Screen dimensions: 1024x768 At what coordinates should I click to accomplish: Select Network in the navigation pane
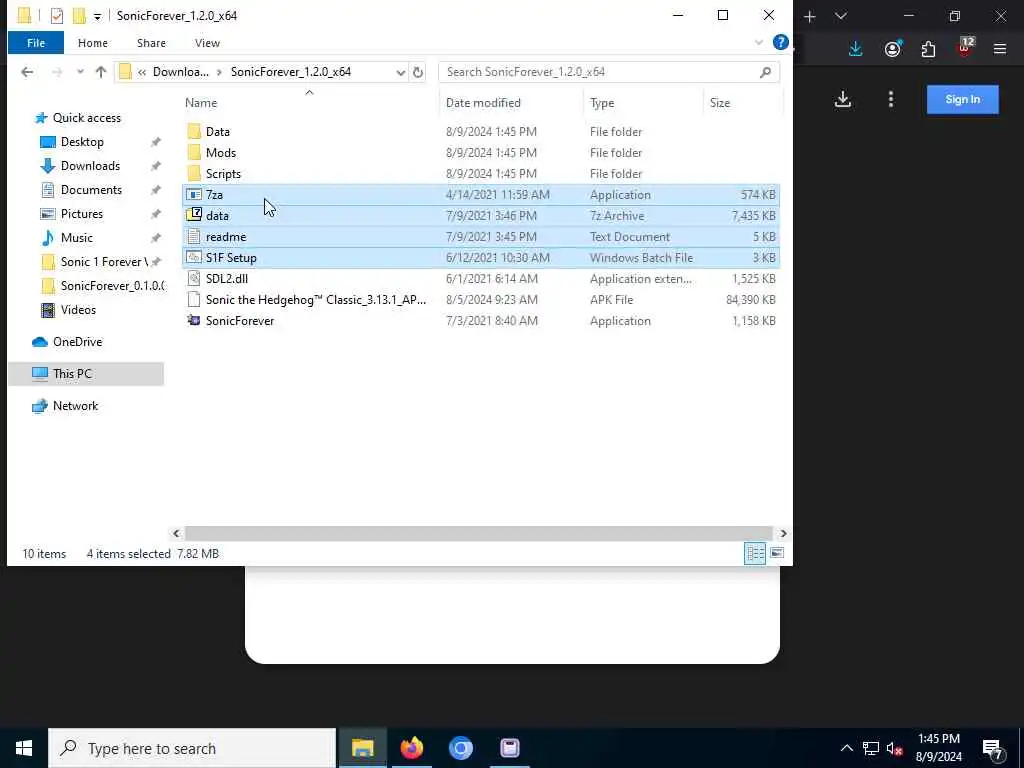(x=75, y=406)
